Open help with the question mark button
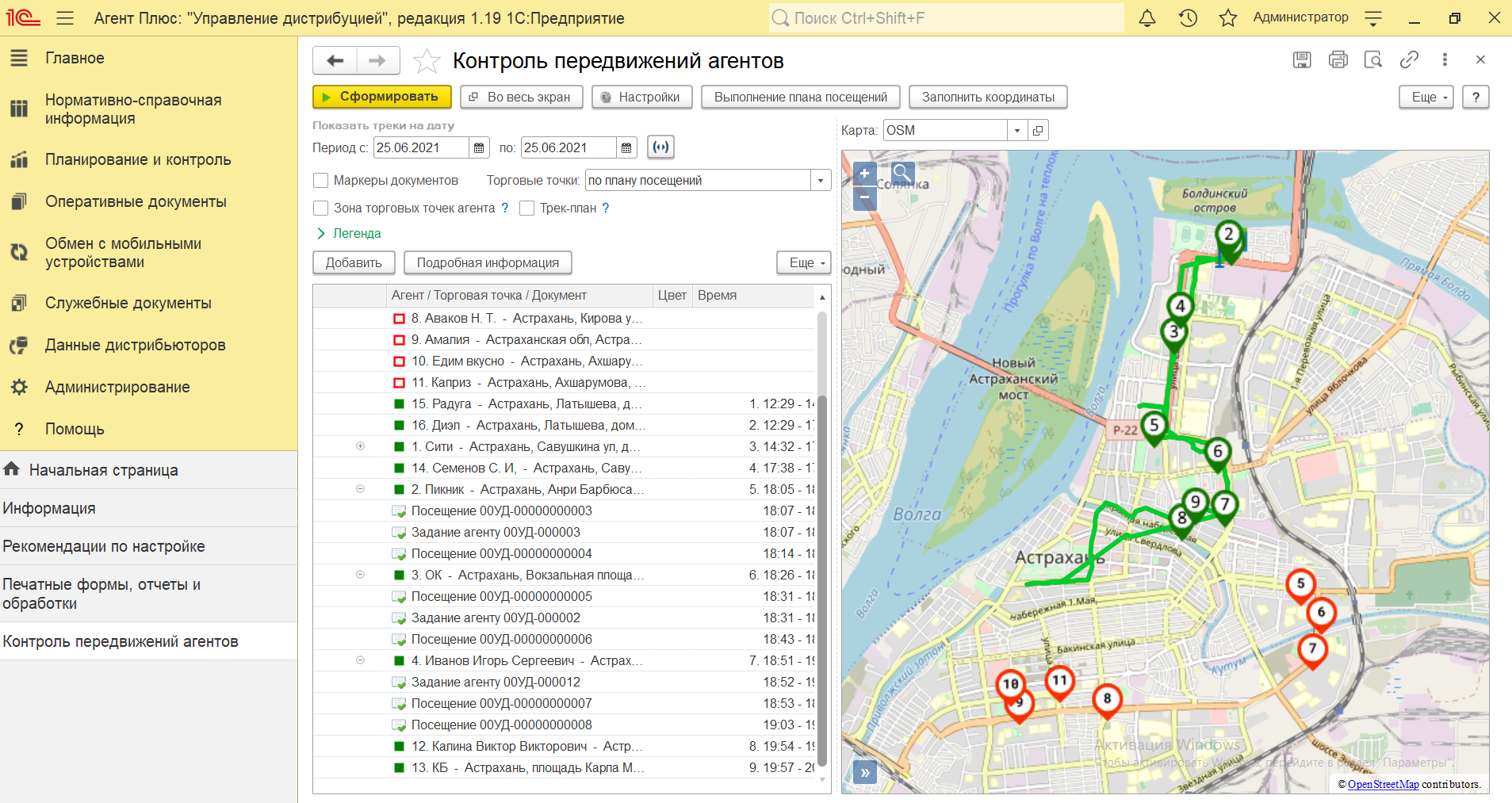Viewport: 1512px width, 803px height. (x=1476, y=97)
